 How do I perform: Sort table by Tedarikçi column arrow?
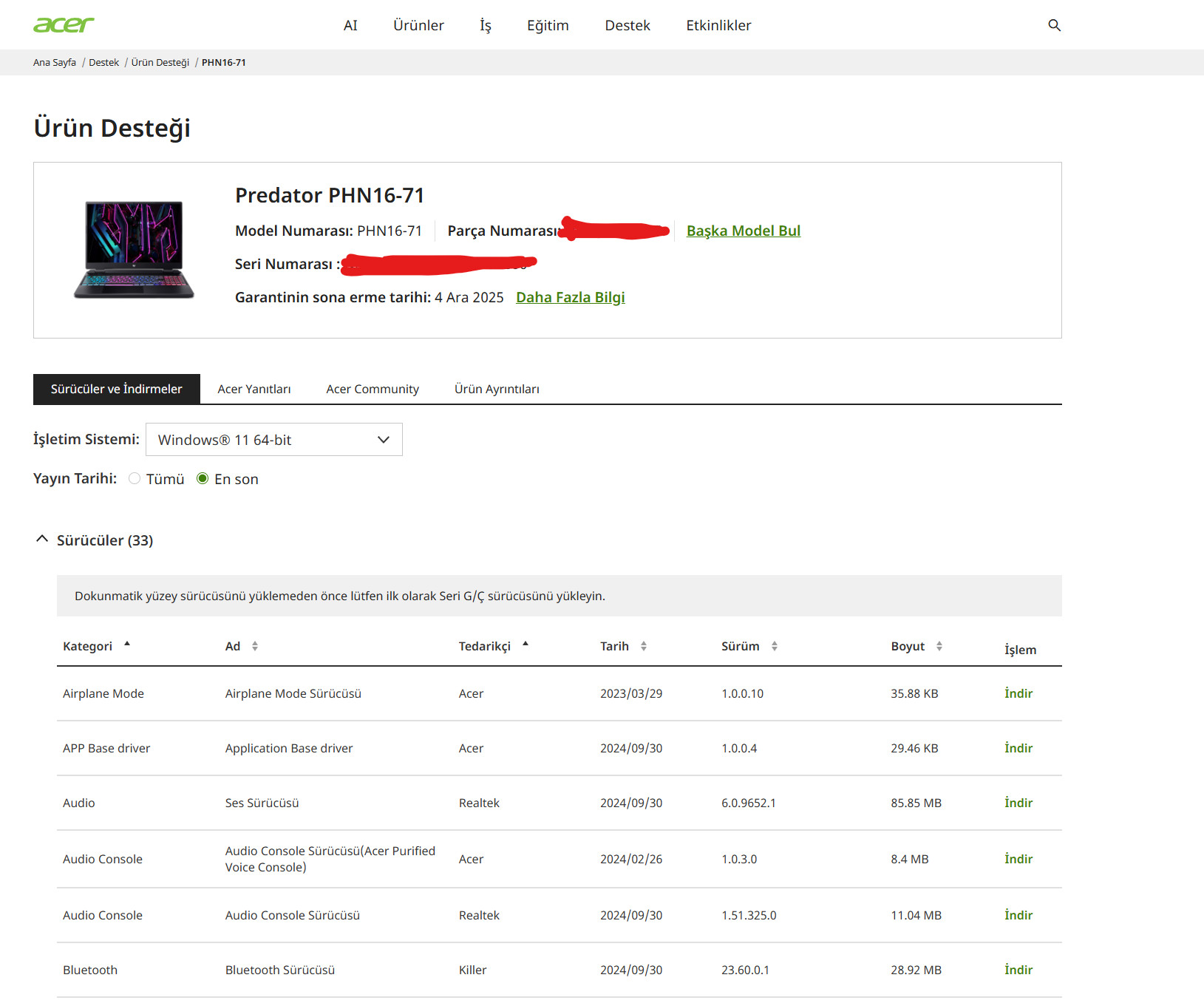click(526, 644)
